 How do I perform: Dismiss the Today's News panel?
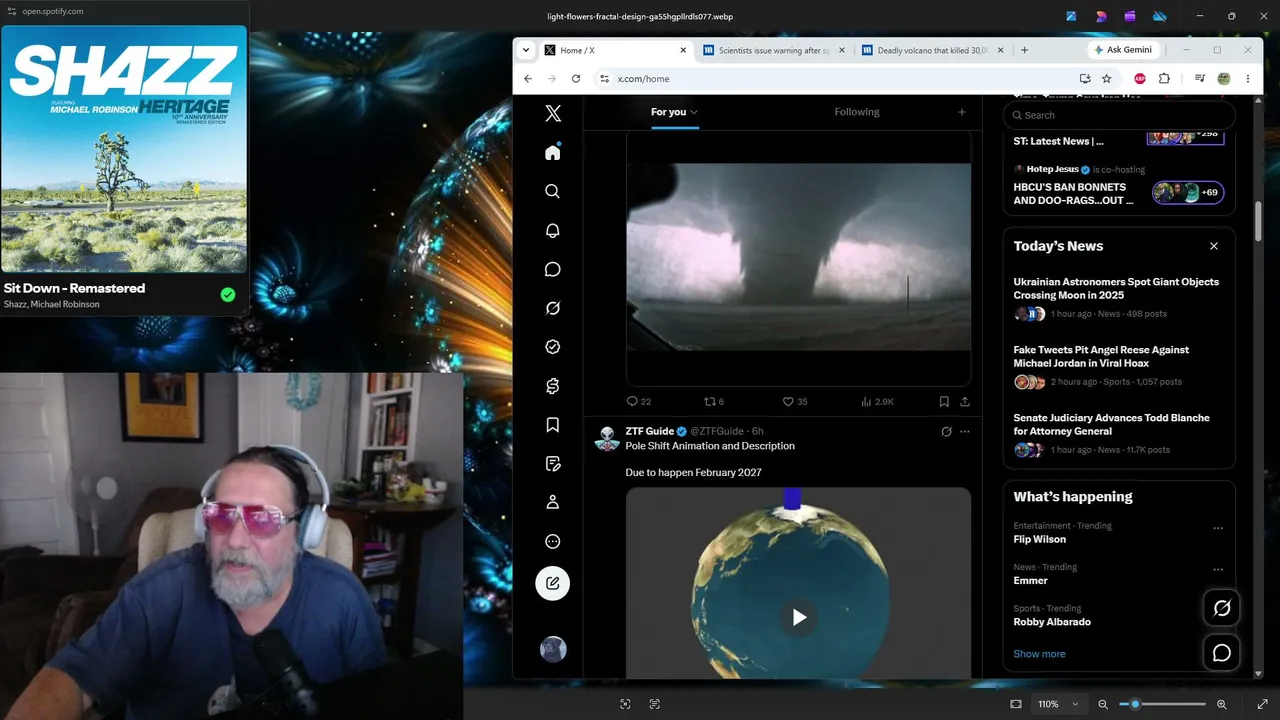(1214, 246)
